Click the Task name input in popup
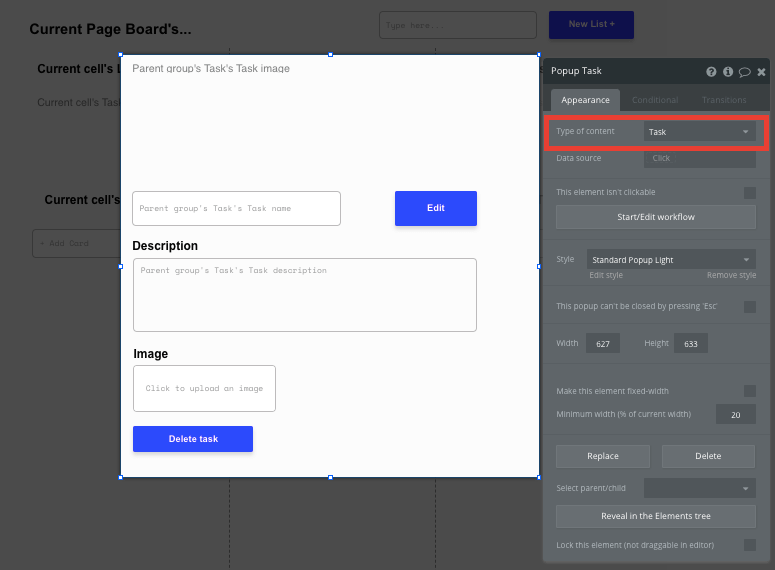Screen dimensions: 775x570 click(236, 209)
